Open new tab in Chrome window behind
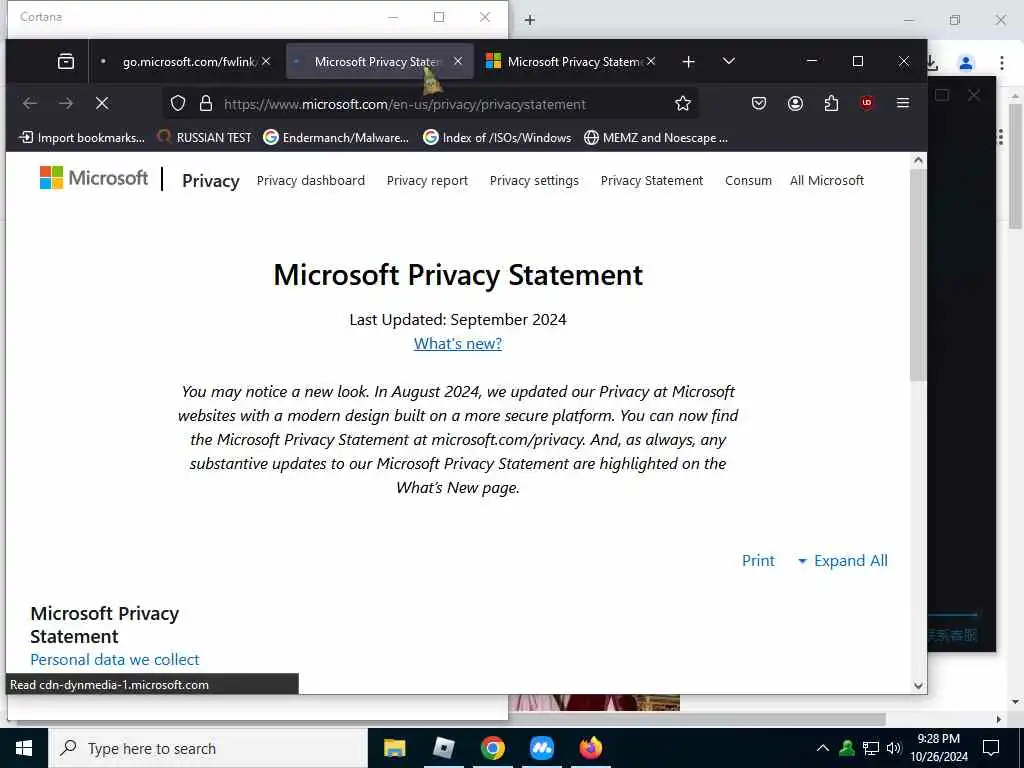Screen dimensions: 1024x768 click(x=530, y=20)
